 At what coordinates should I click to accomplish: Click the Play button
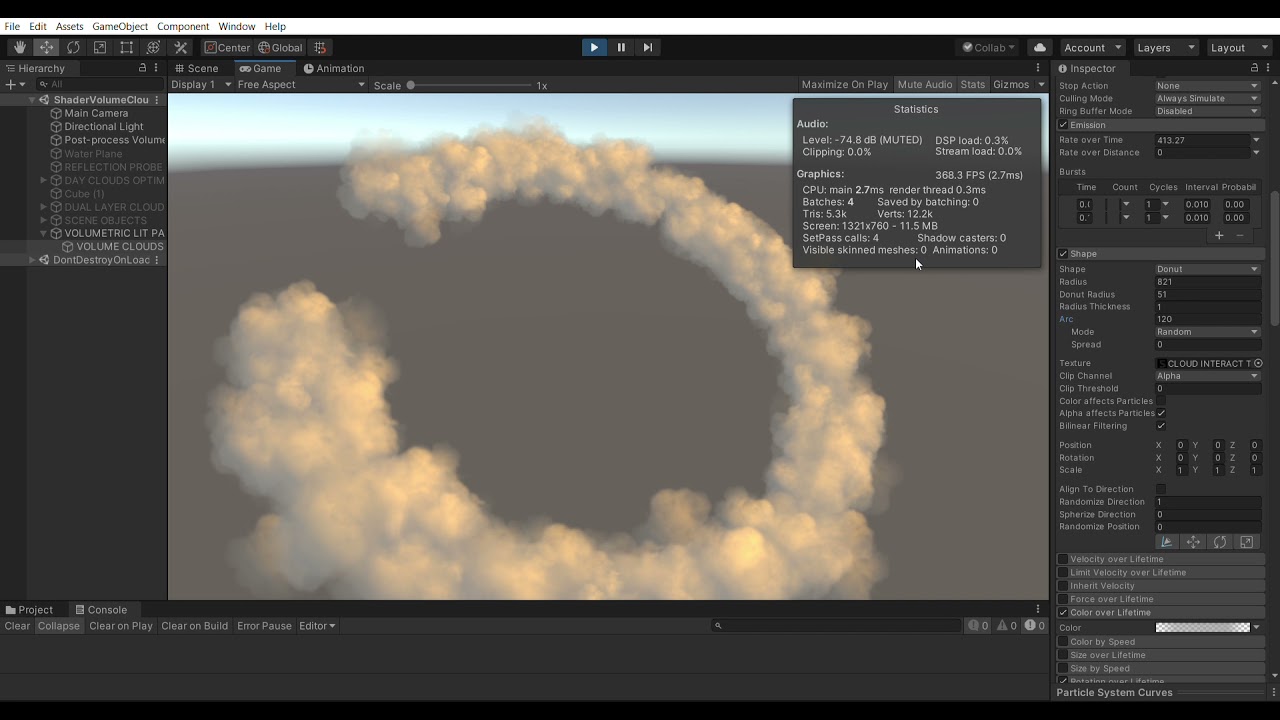click(594, 47)
